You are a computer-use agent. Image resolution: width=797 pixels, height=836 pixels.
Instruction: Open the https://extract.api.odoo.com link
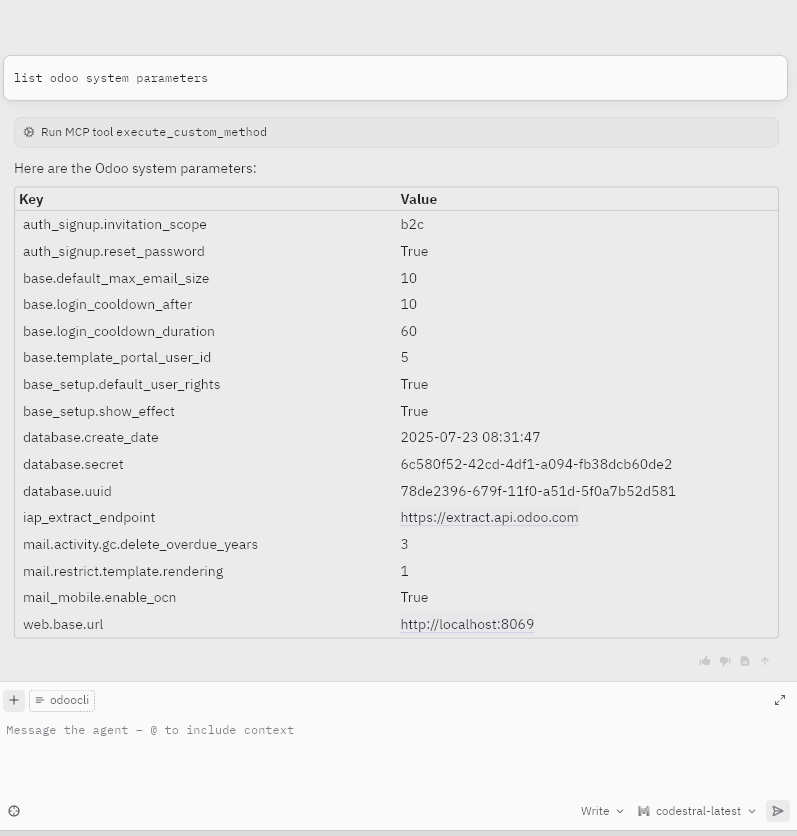pos(489,518)
